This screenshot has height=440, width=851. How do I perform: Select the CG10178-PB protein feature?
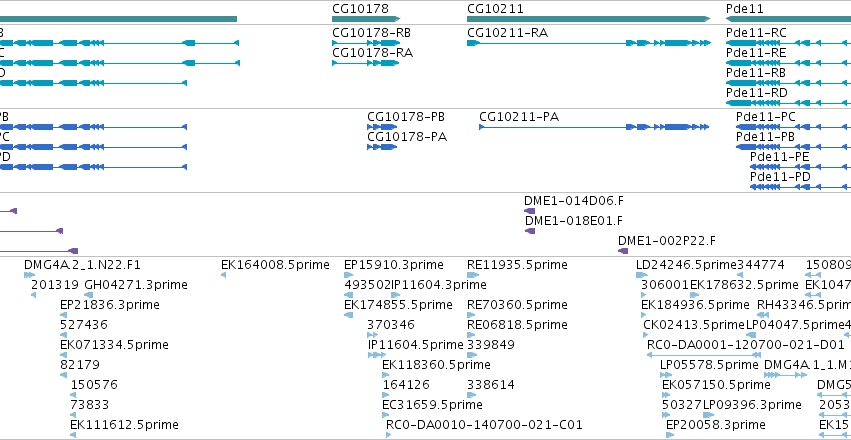[x=382, y=127]
